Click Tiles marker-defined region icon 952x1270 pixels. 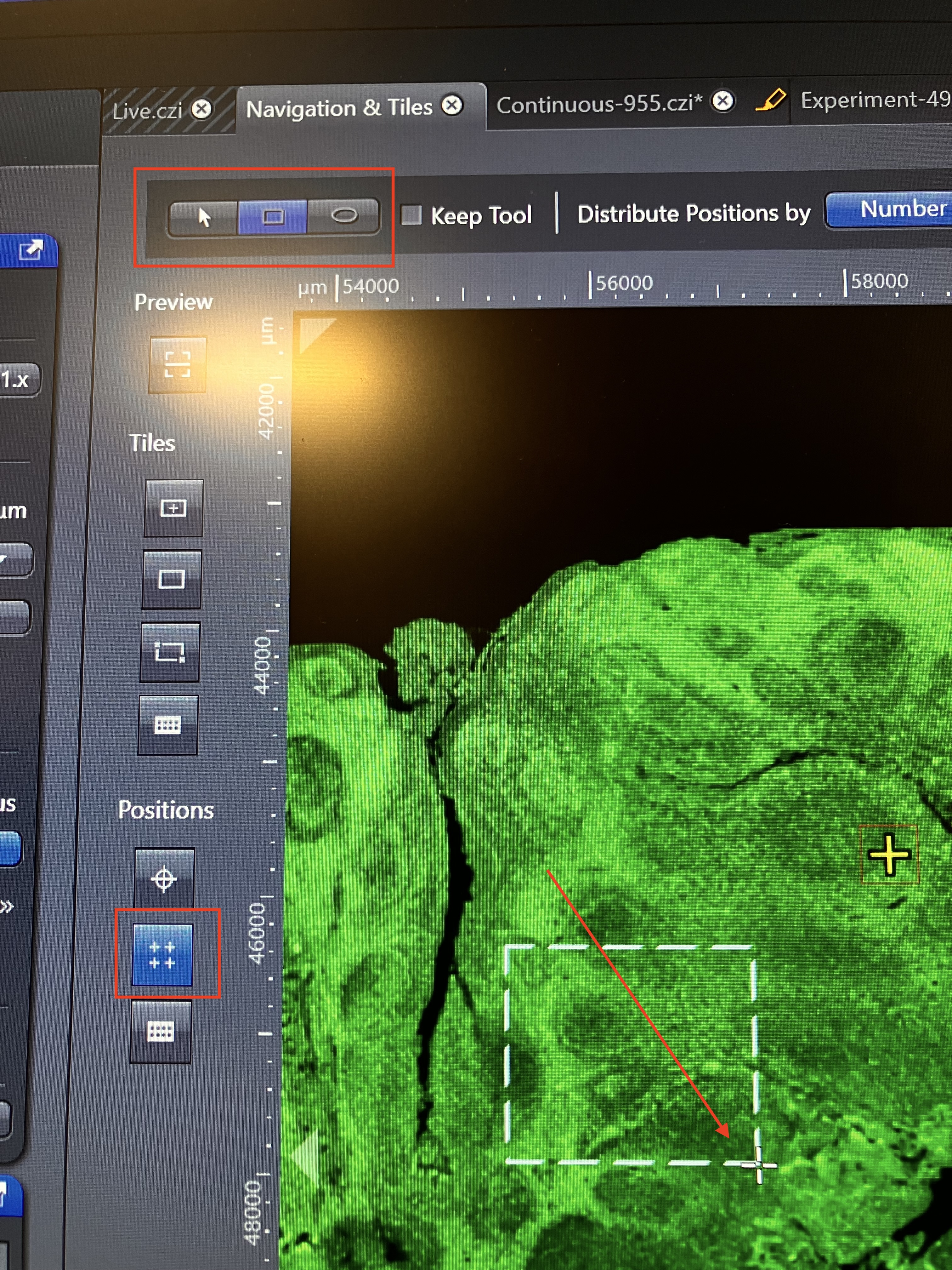point(170,652)
